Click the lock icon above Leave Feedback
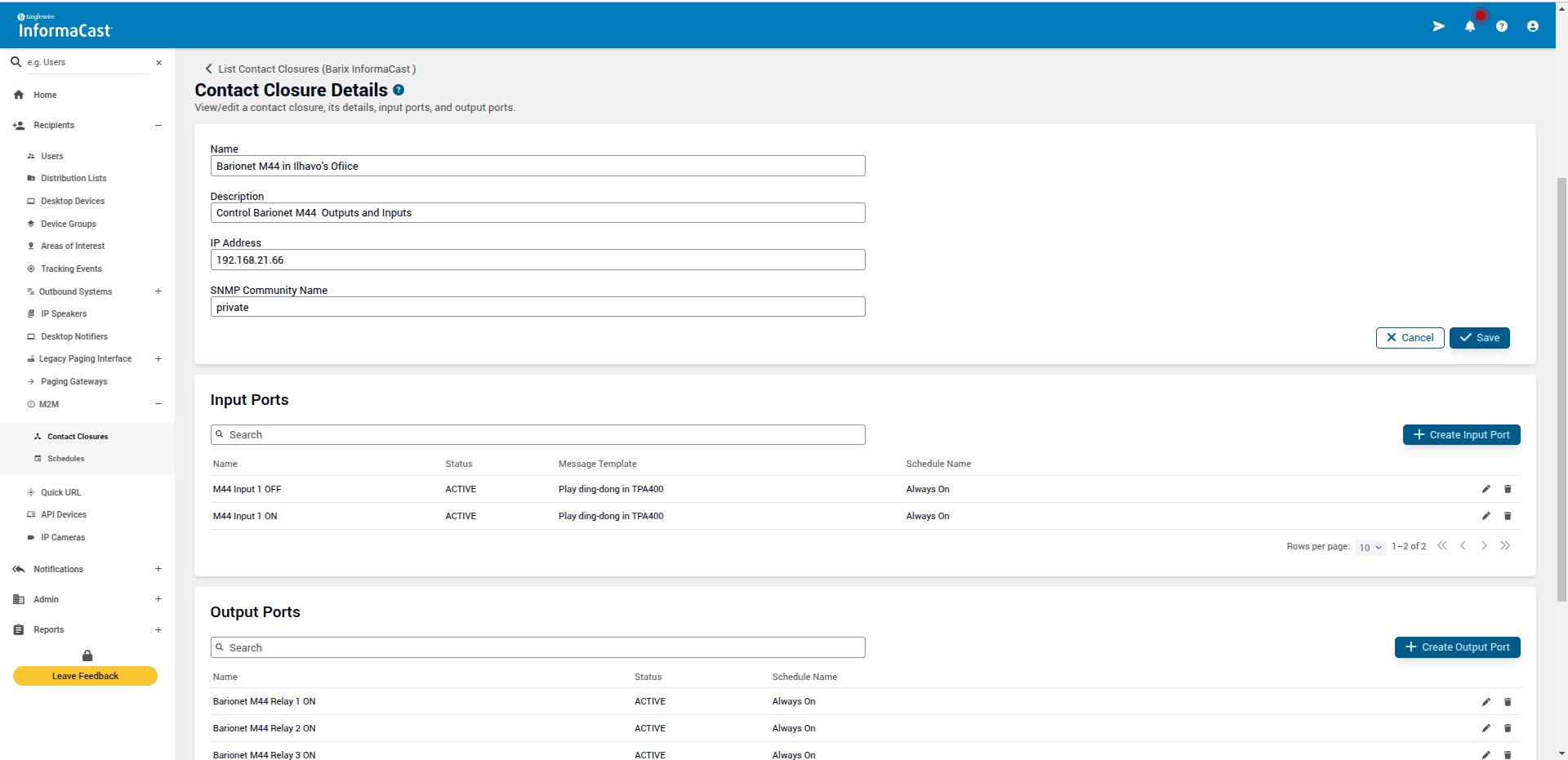This screenshot has height=760, width=1568. 87,656
